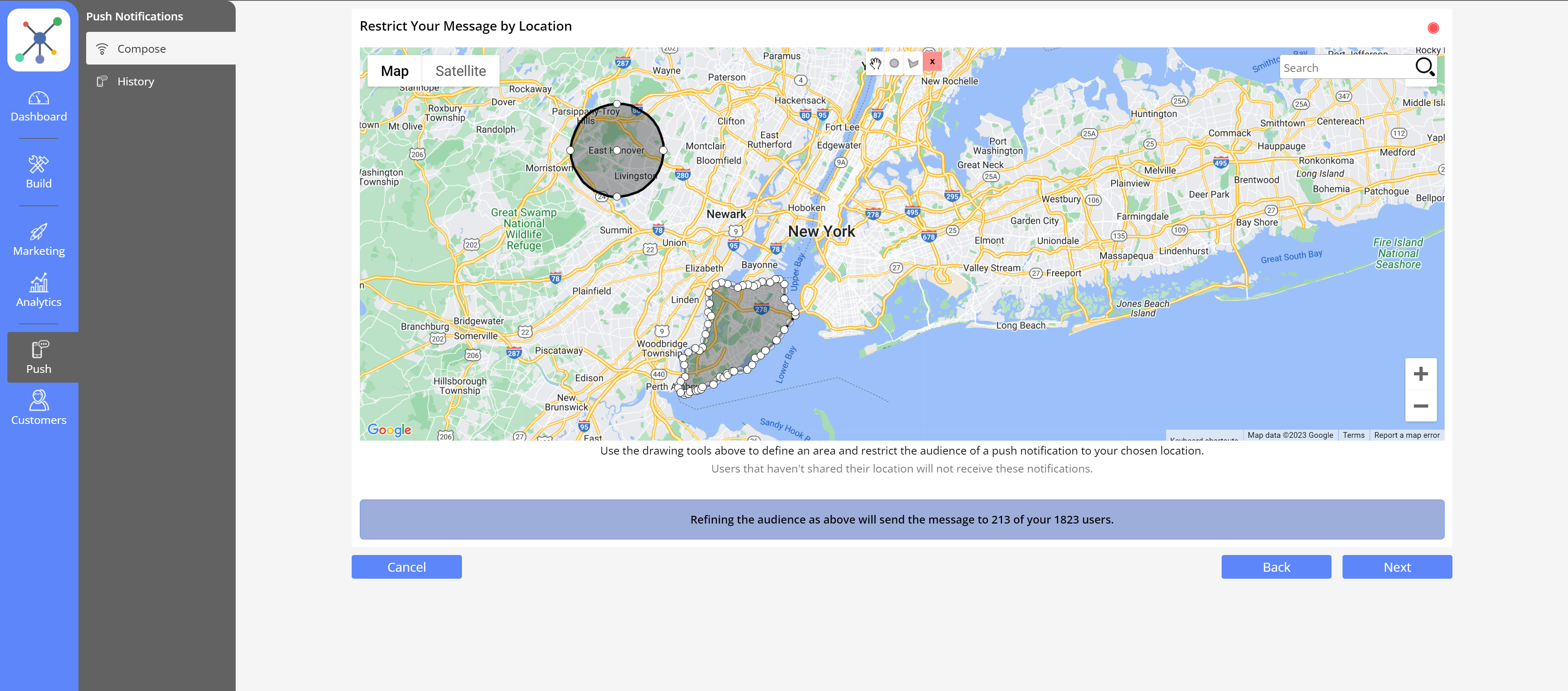Switch map view to Satellite
Image resolution: width=1568 pixels, height=691 pixels.
pos(460,71)
